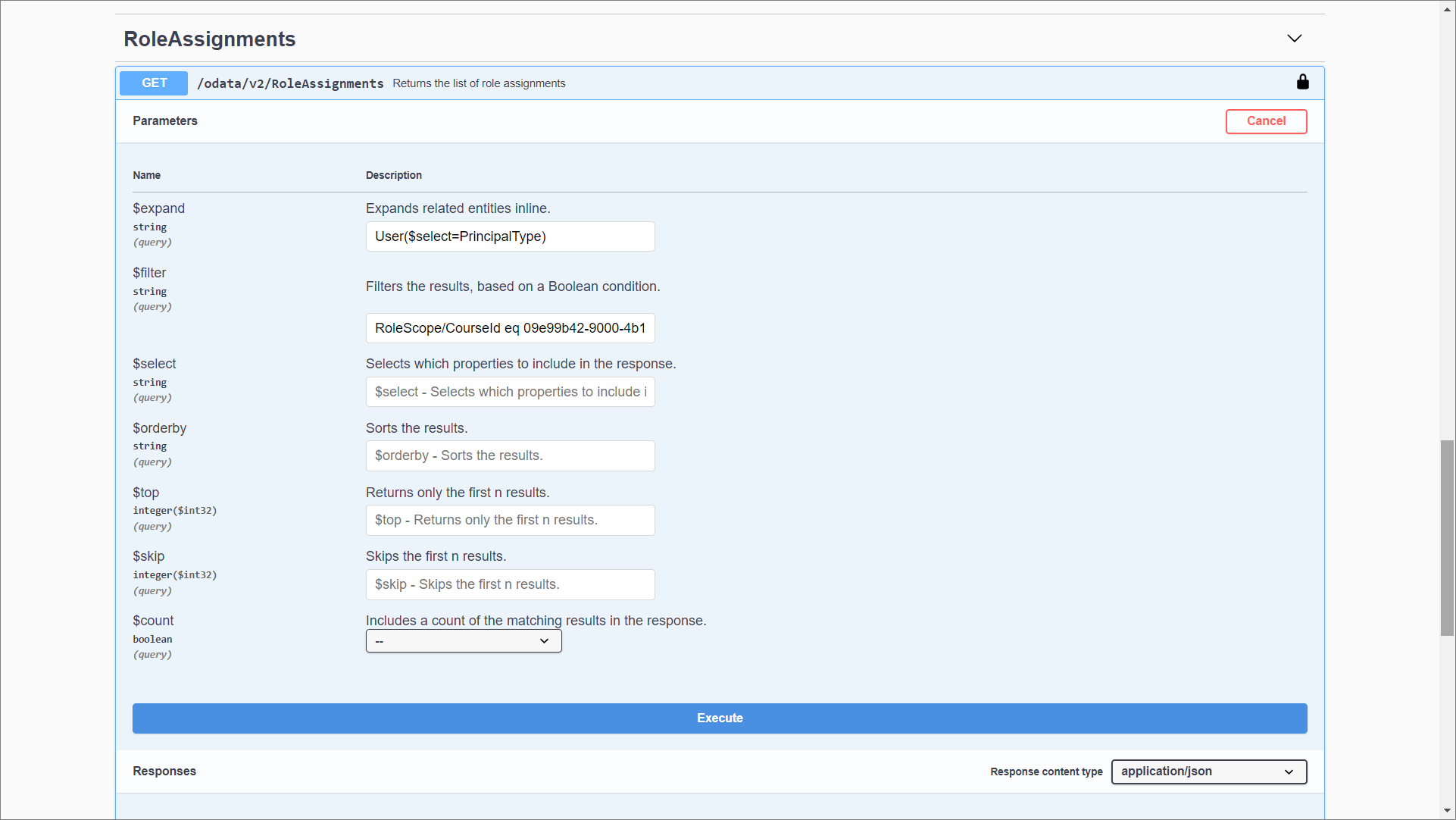The width and height of the screenshot is (1456, 820).
Task: Click the endpoint summary 'Returns the list of role assignments'
Action: [x=479, y=83]
